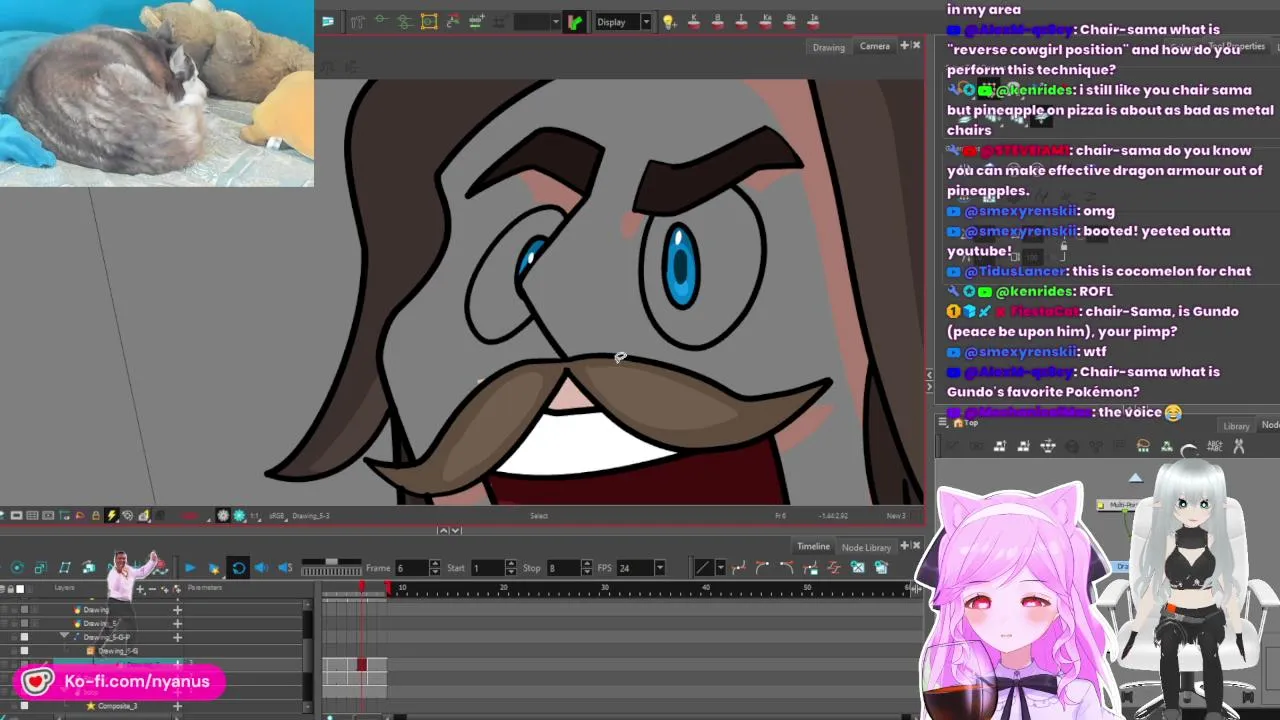Click the red Ia toolbar button
The height and width of the screenshot is (720, 1280).
(x=813, y=22)
